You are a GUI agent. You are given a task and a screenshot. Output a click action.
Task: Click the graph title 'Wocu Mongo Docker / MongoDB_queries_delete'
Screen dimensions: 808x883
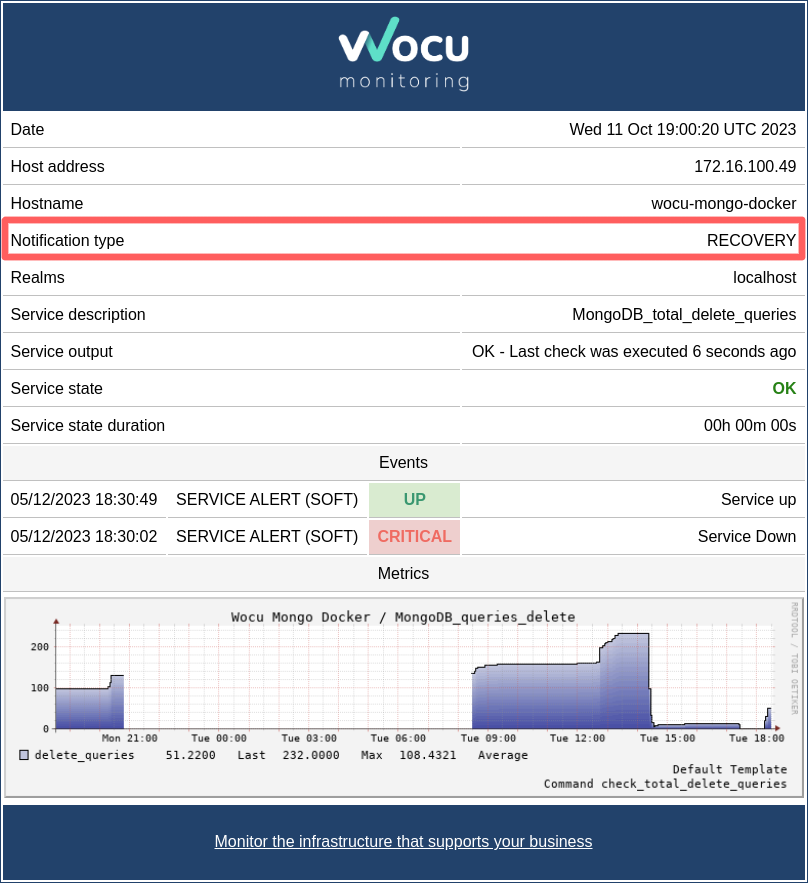click(403, 617)
